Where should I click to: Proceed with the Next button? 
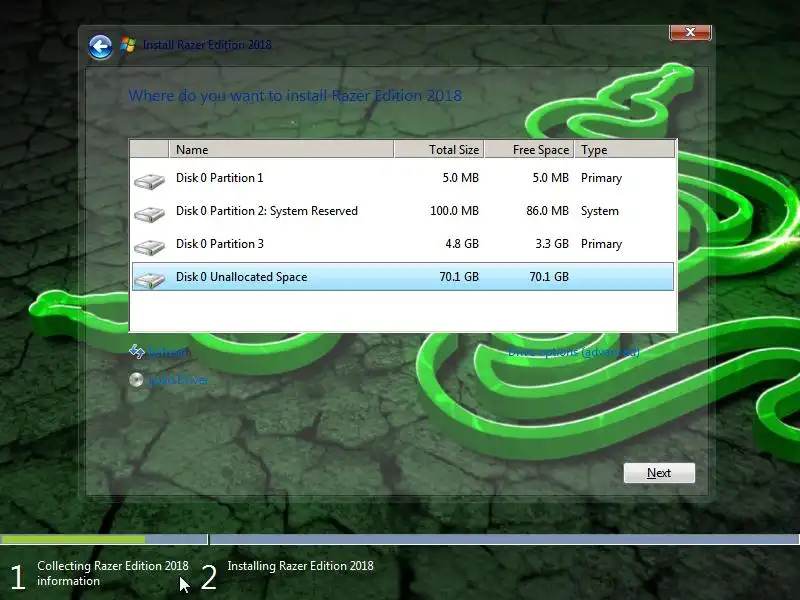point(659,473)
